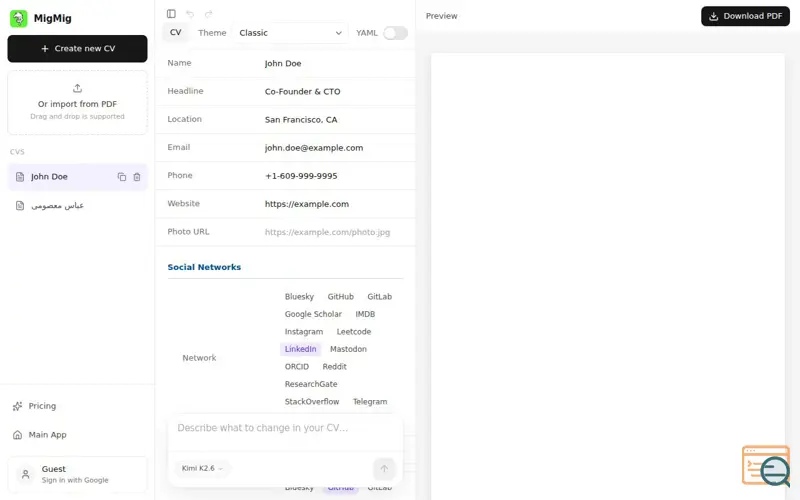Click the Guest user avatar icon

(25, 474)
